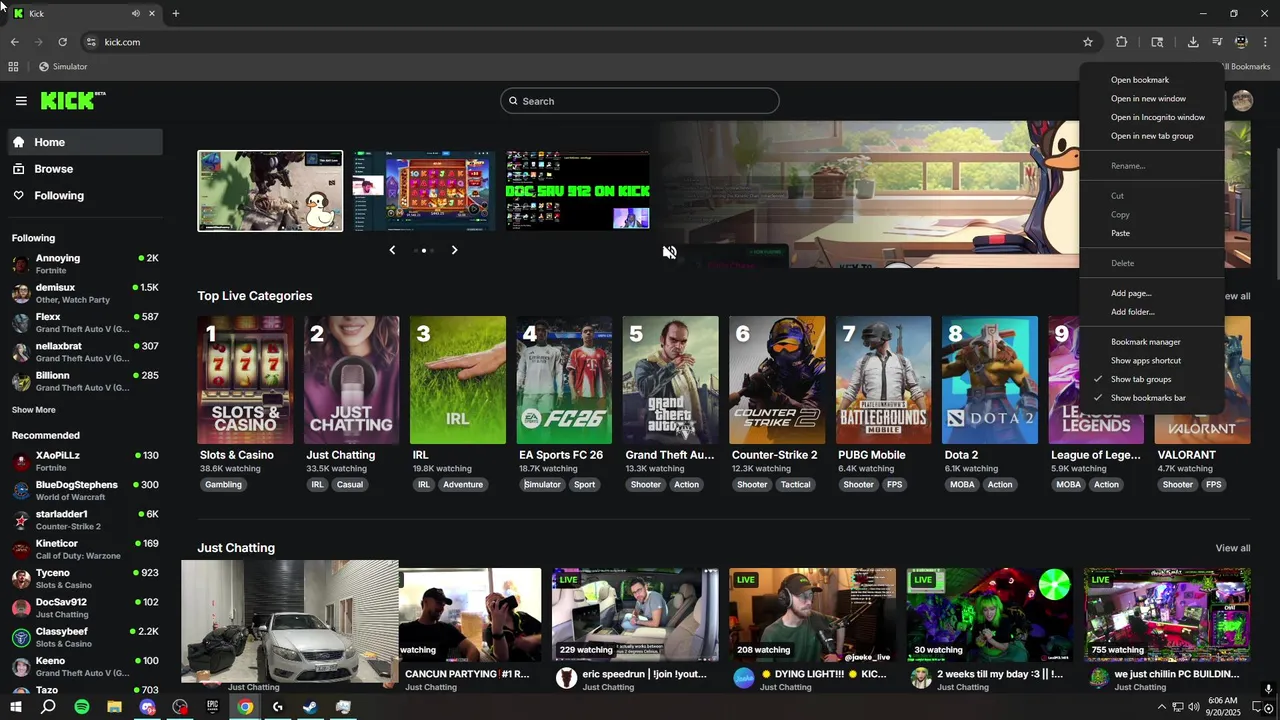
Task: View site information icon in address bar
Action: coord(91,42)
